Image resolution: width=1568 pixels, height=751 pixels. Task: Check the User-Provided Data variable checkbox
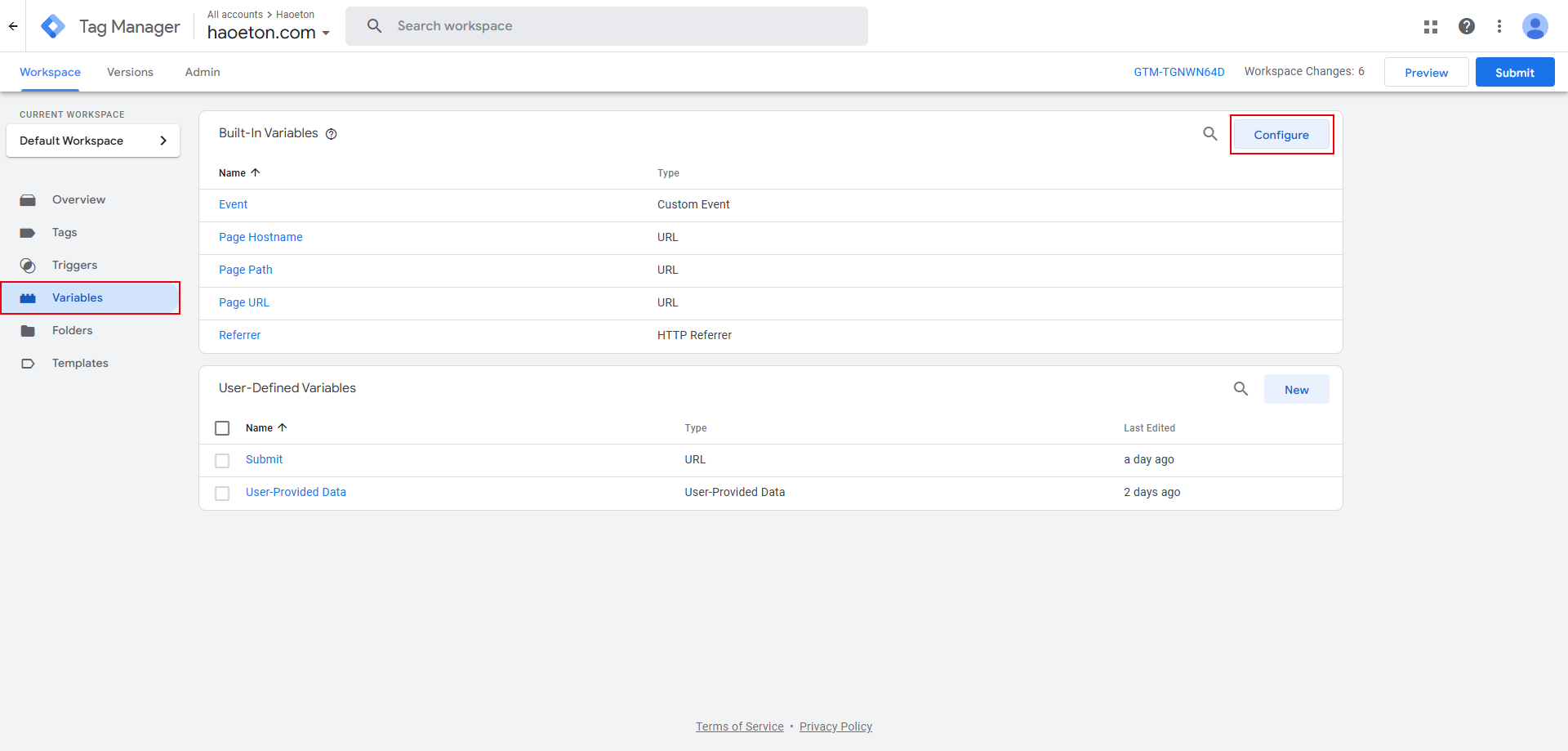pyautogui.click(x=222, y=494)
